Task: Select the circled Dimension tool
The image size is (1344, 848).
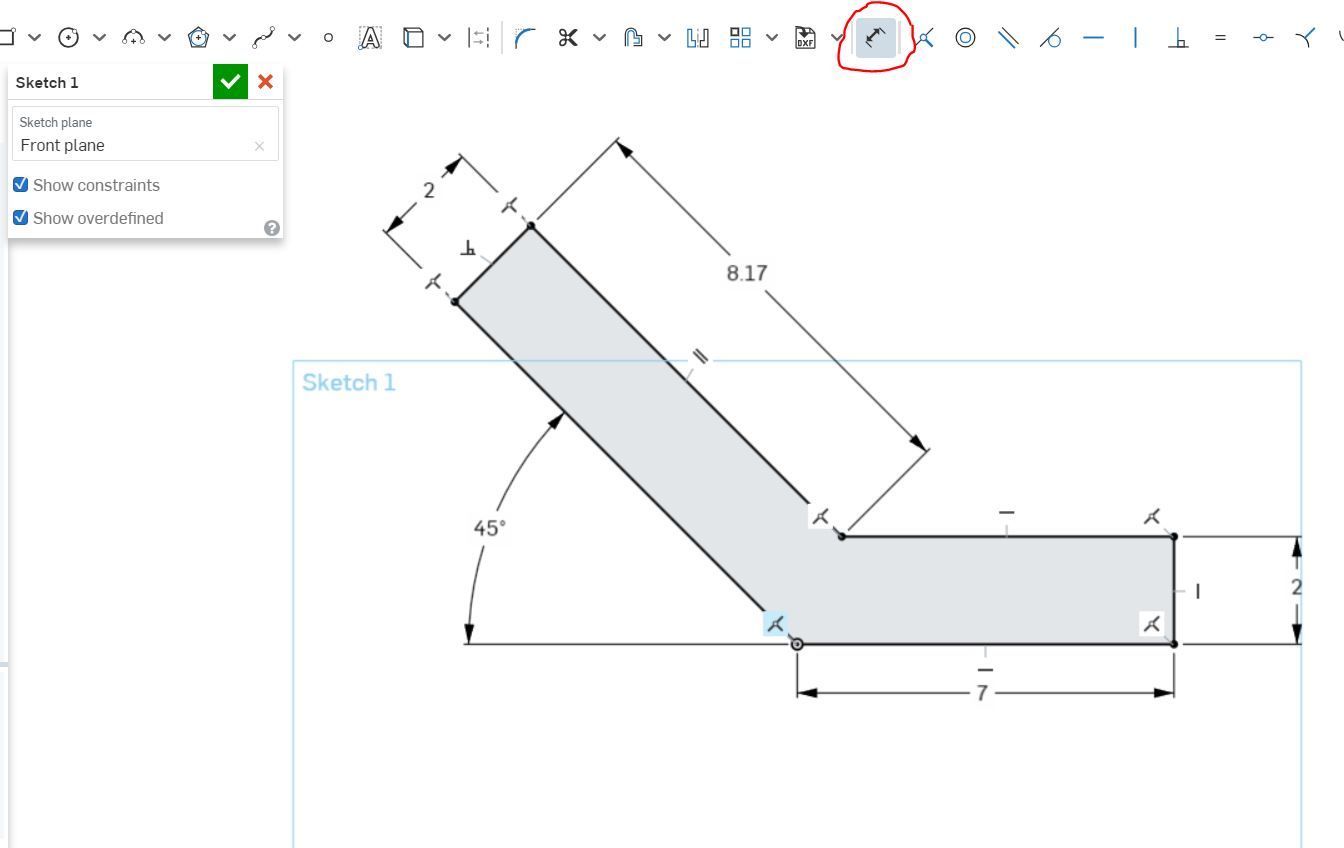Action: (875, 37)
